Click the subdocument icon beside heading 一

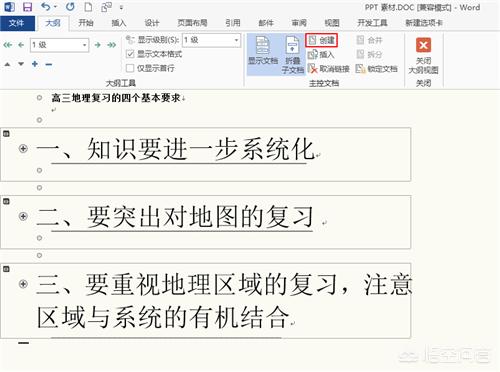coord(6,134)
